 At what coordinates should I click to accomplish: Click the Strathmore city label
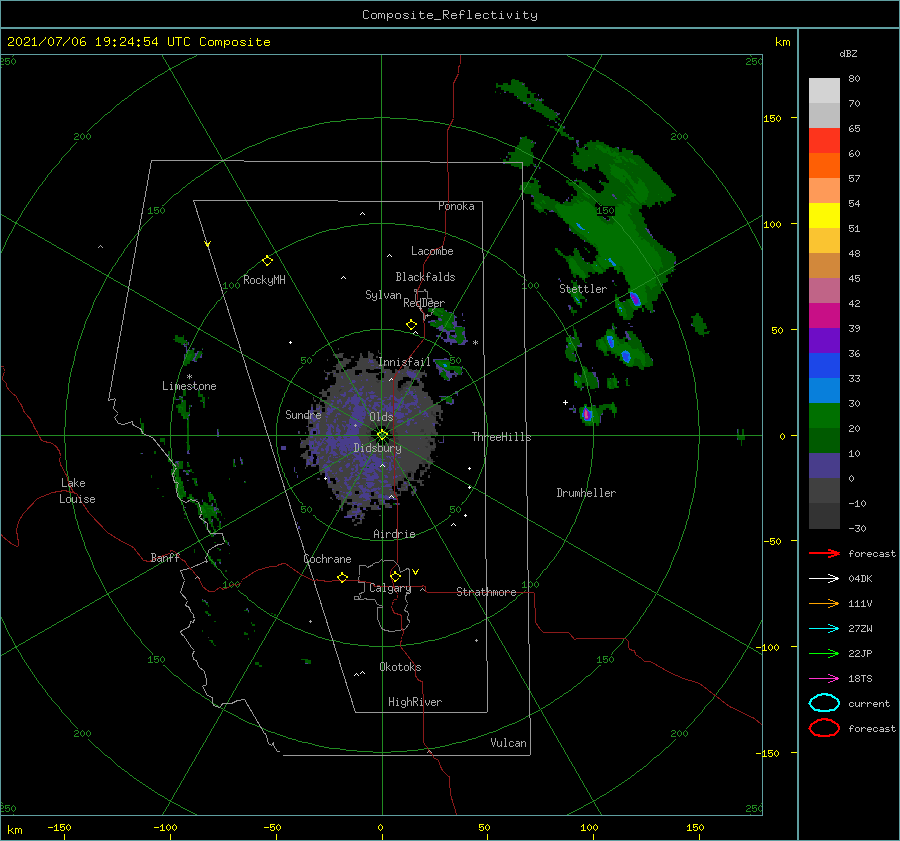tap(486, 592)
